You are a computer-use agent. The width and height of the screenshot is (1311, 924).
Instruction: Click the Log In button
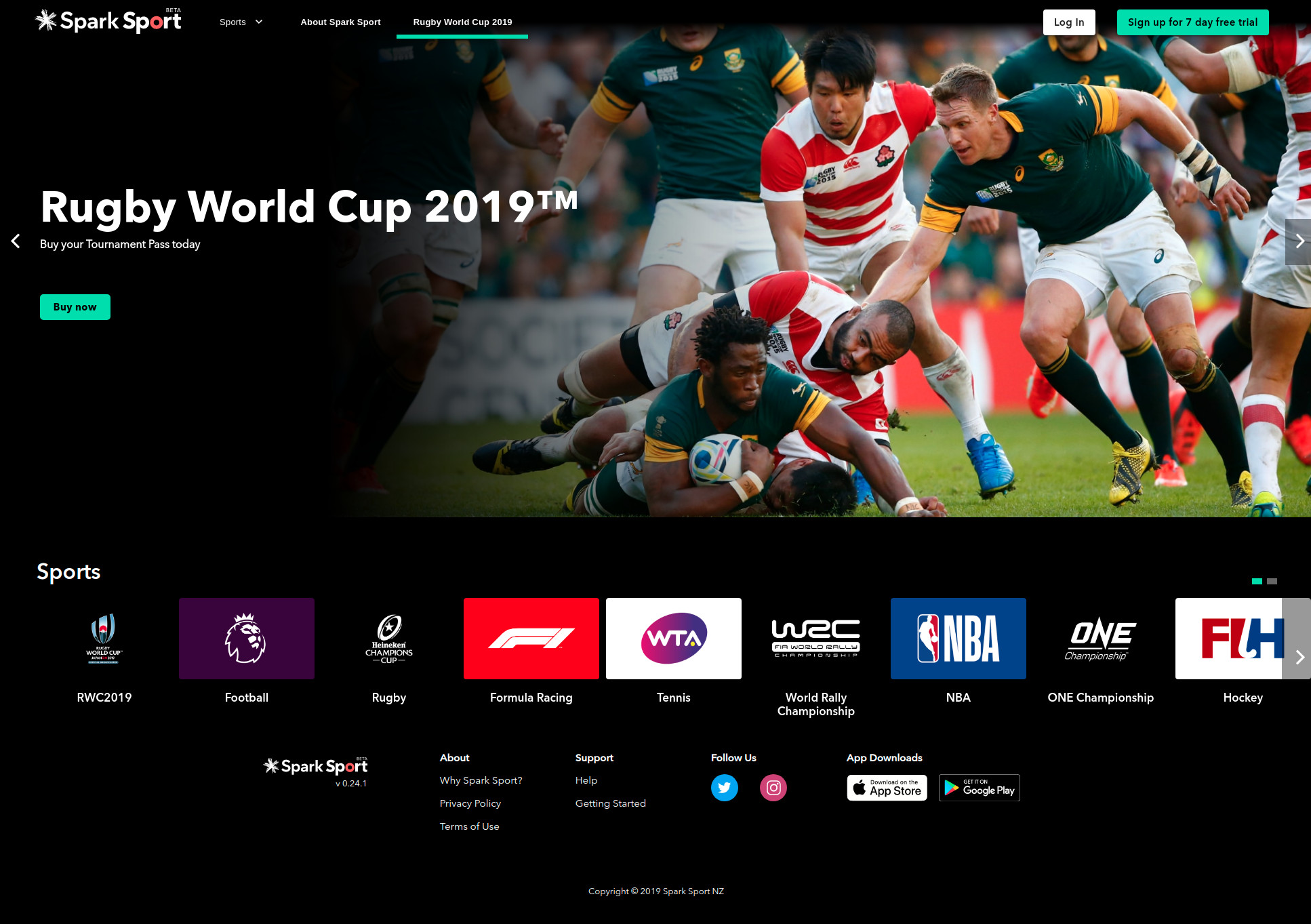tap(1069, 22)
